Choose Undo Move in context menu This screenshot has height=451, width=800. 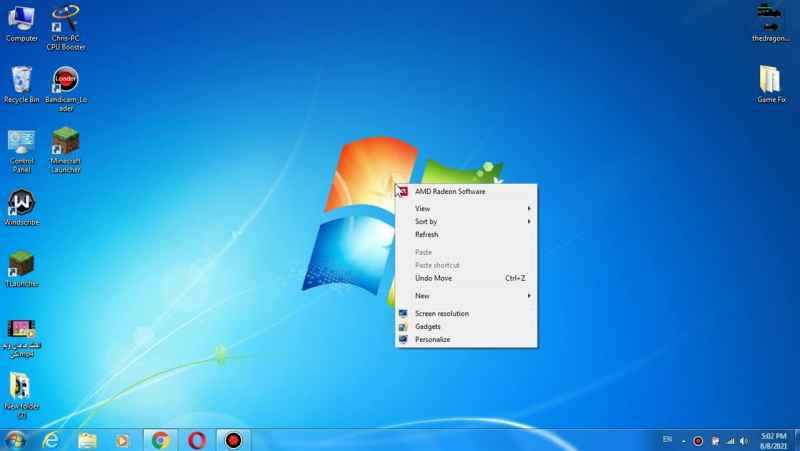tap(466, 278)
